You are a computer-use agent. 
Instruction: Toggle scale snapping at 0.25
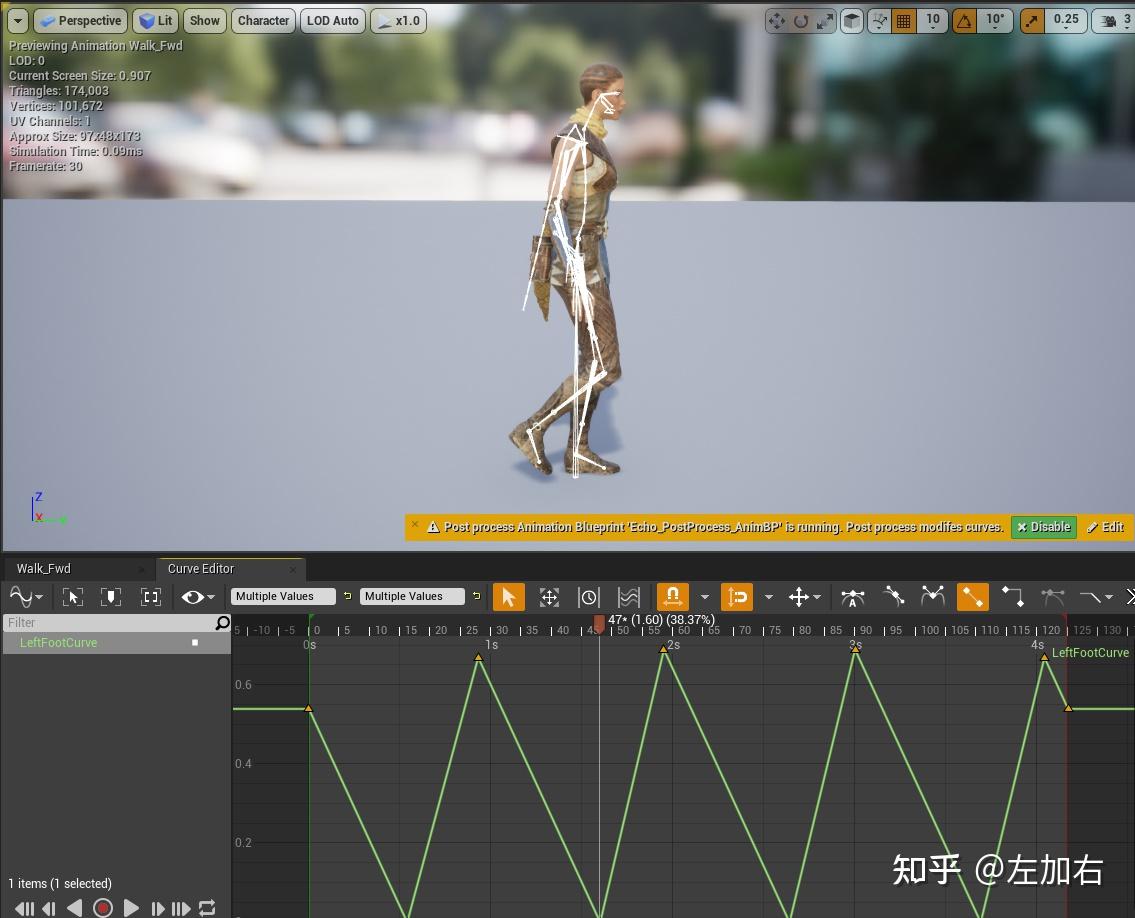click(1029, 20)
